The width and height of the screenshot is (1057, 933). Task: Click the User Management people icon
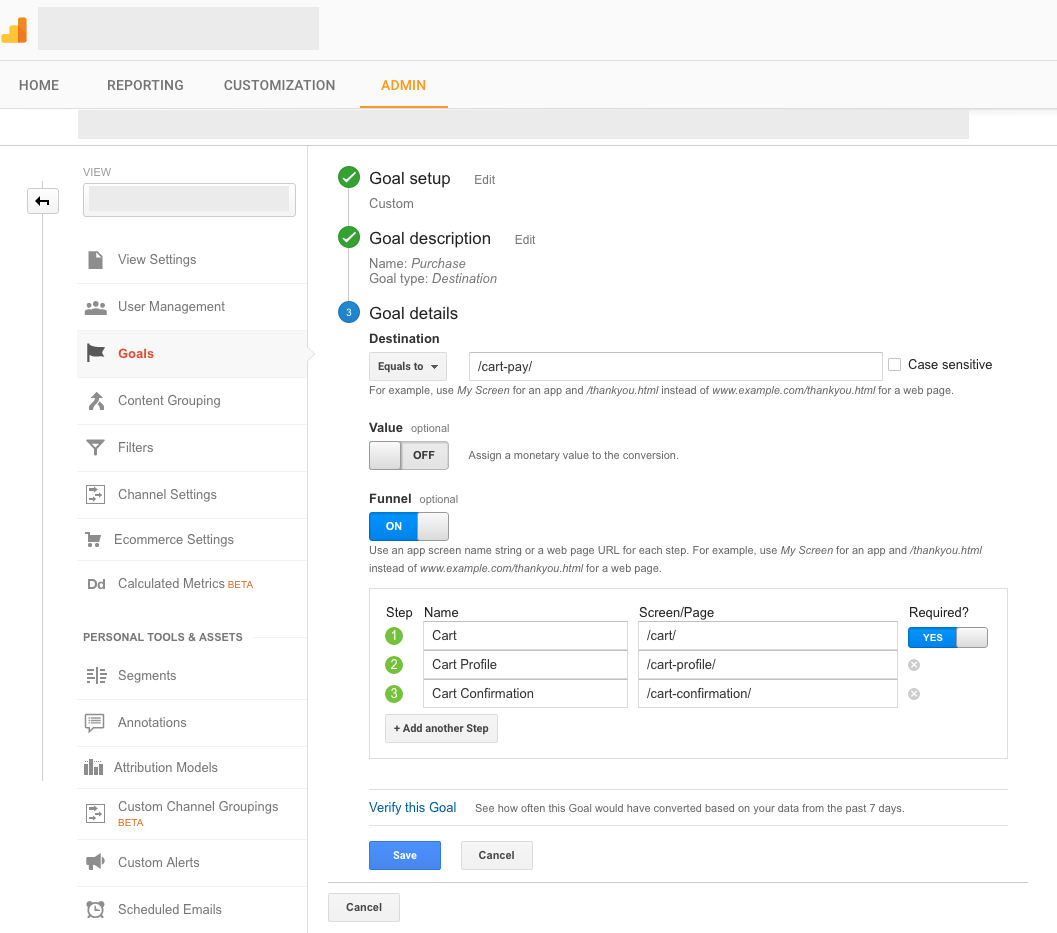(96, 307)
